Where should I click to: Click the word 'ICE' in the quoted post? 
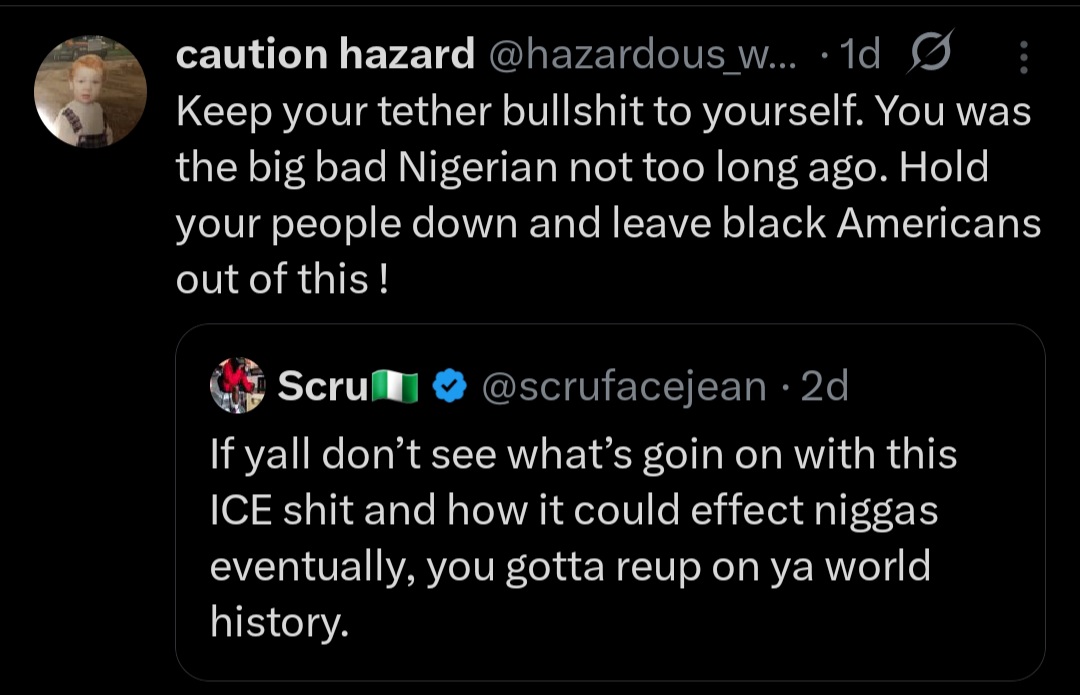tap(240, 511)
